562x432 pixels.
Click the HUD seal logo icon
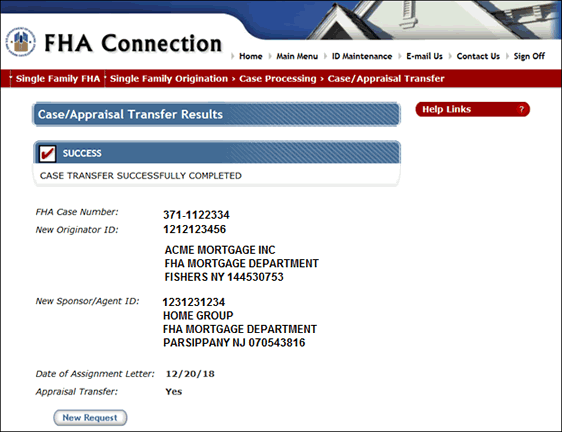[x=20, y=42]
